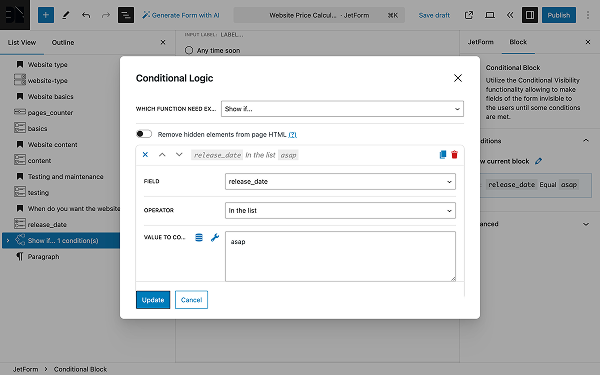Click the value textarea containing asap
The width and height of the screenshot is (600, 375).
pos(340,256)
